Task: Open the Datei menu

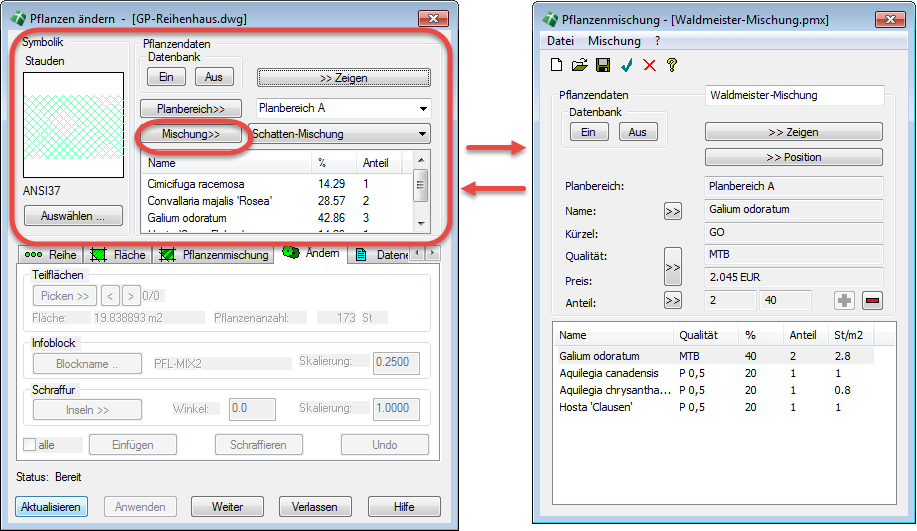Action: click(560, 41)
